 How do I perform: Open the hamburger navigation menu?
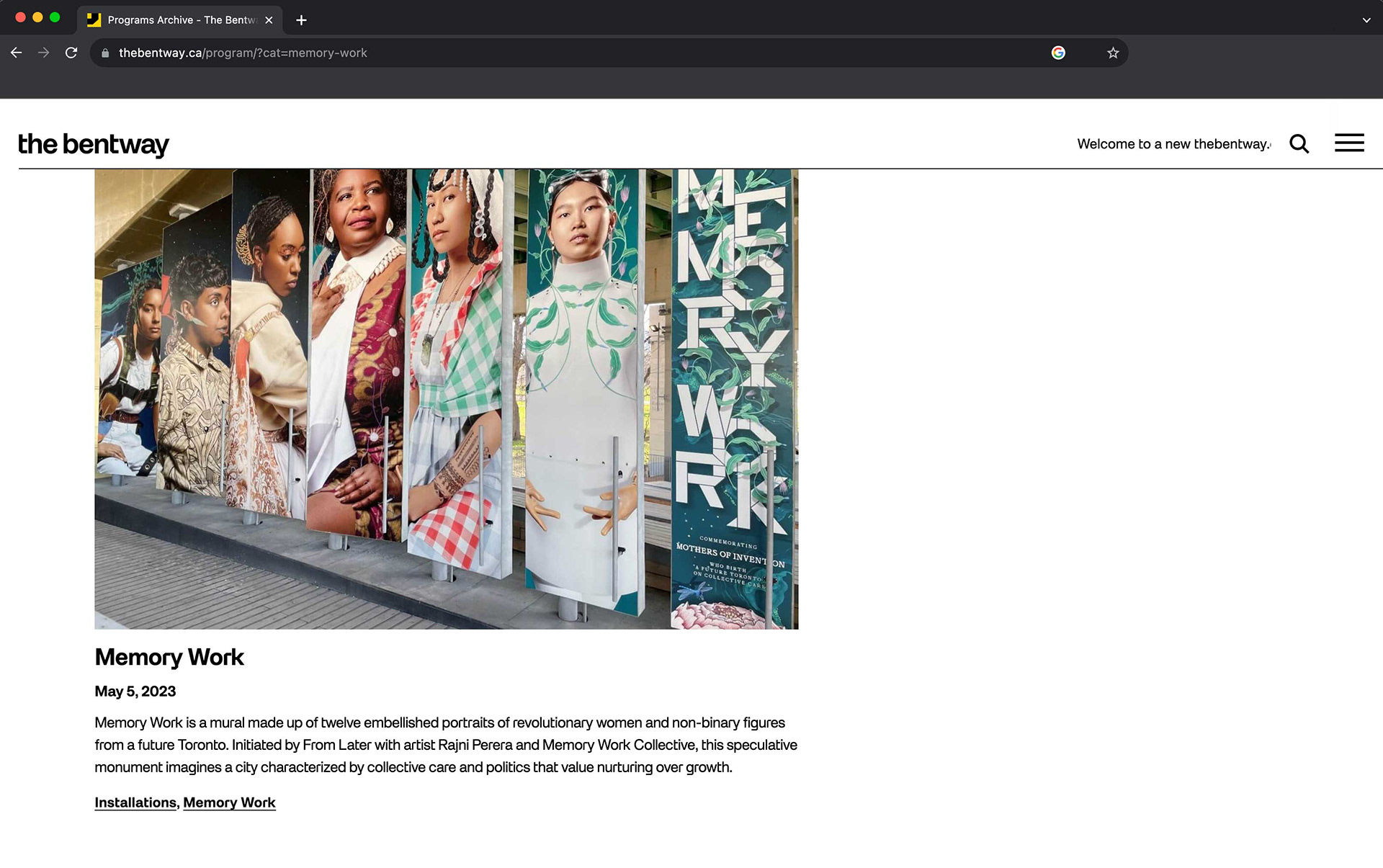(1349, 143)
